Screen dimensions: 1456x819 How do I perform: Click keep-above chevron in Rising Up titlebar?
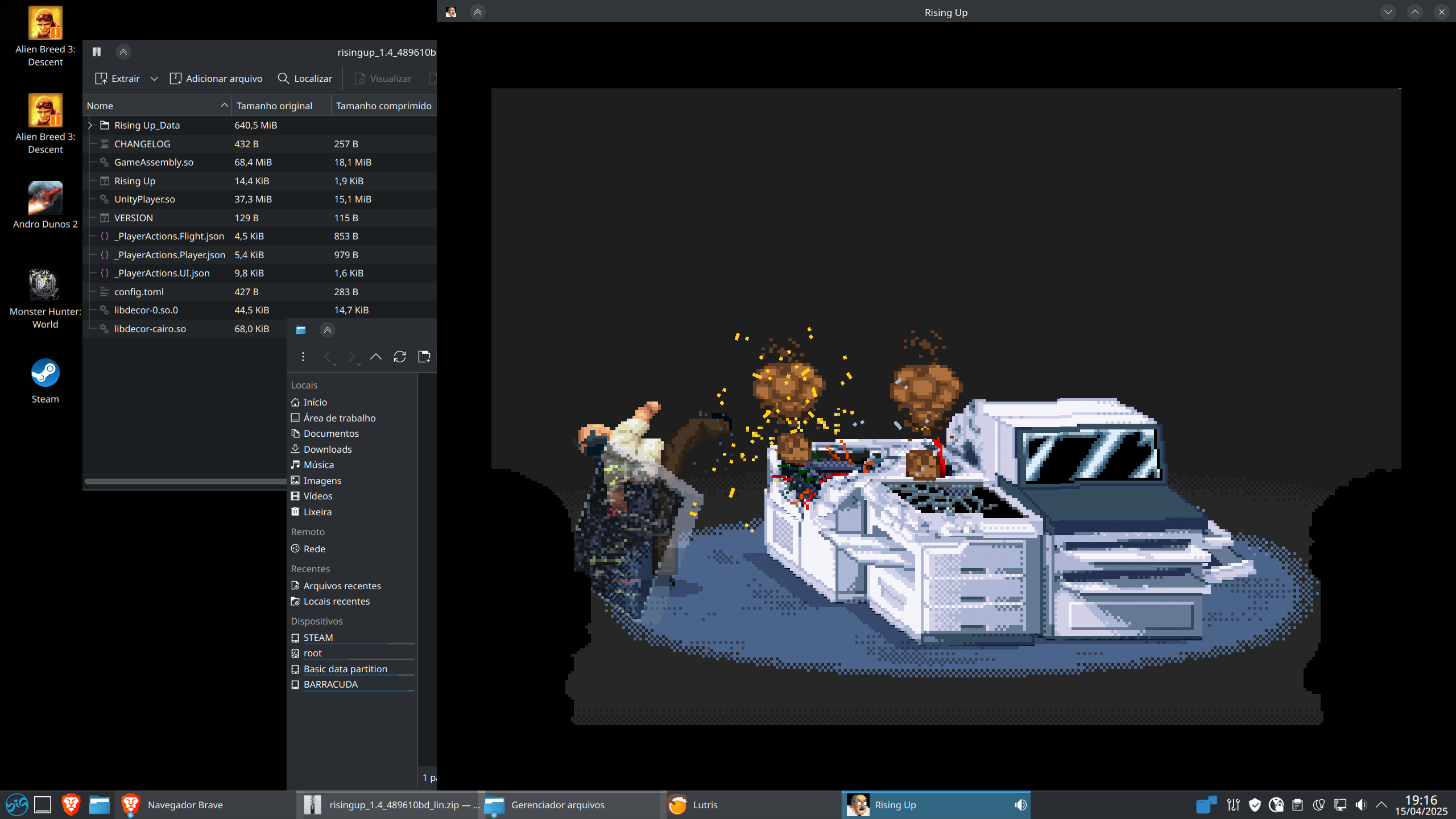coord(478,12)
